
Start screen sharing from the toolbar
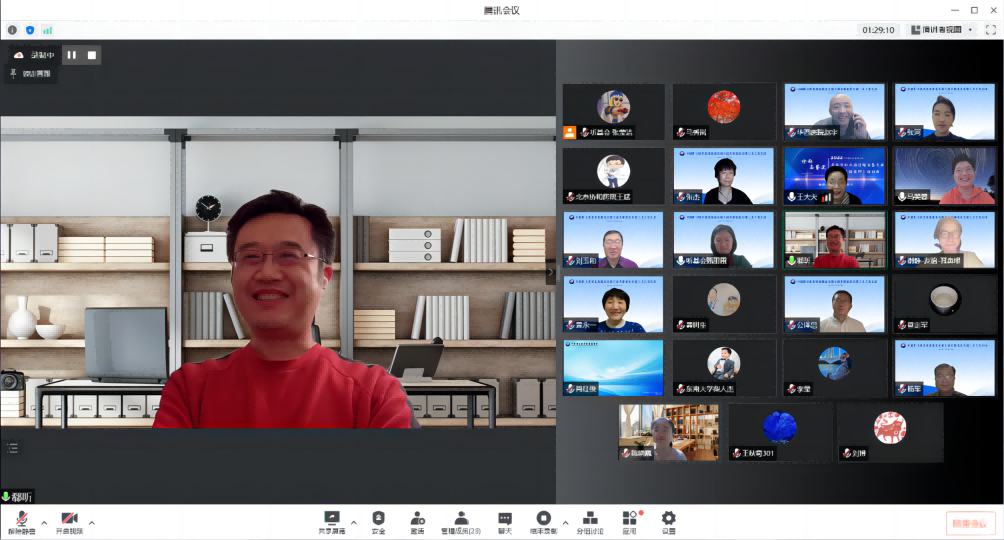coord(332,519)
